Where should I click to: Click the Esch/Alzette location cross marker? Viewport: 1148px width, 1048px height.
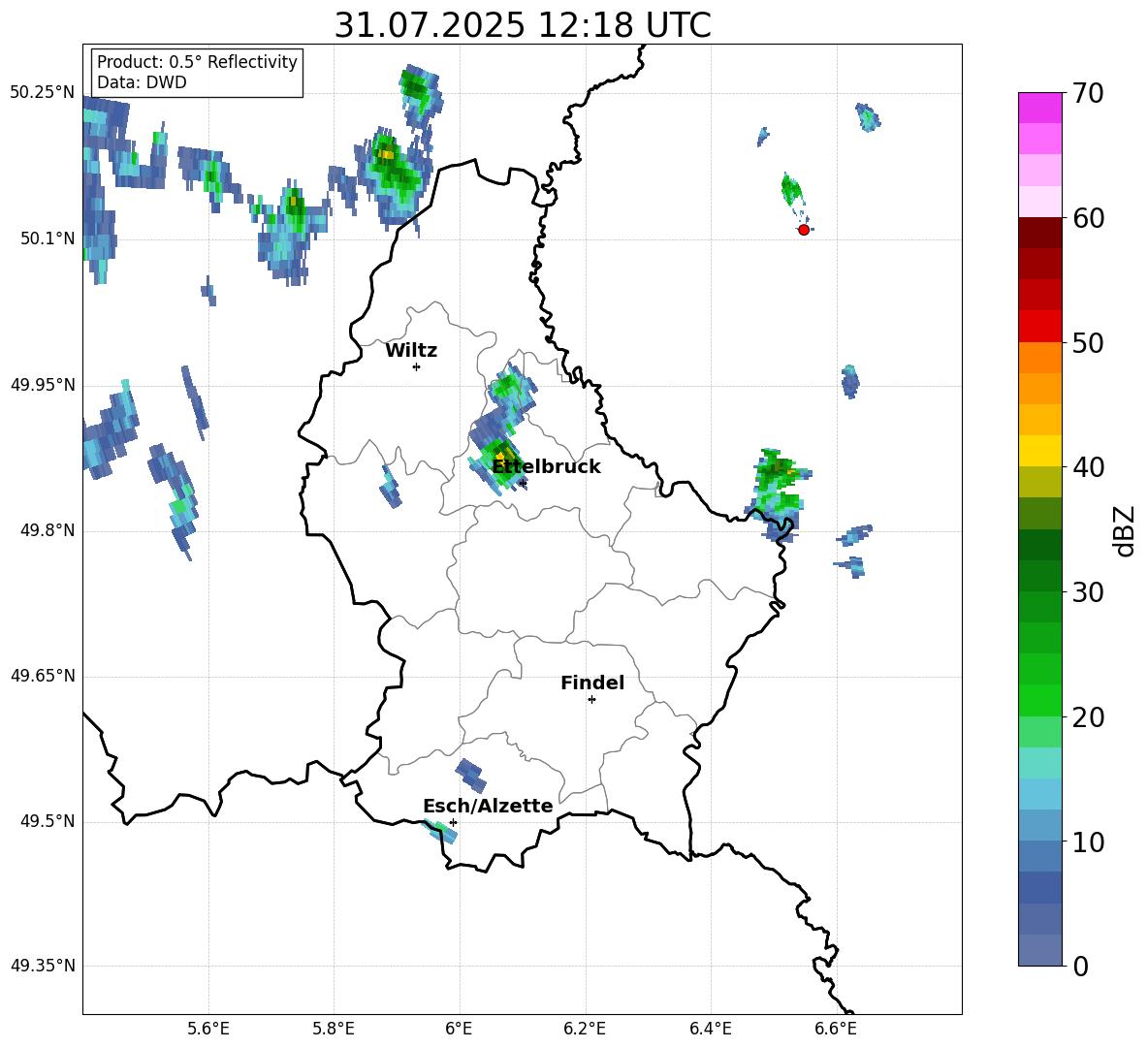(453, 822)
